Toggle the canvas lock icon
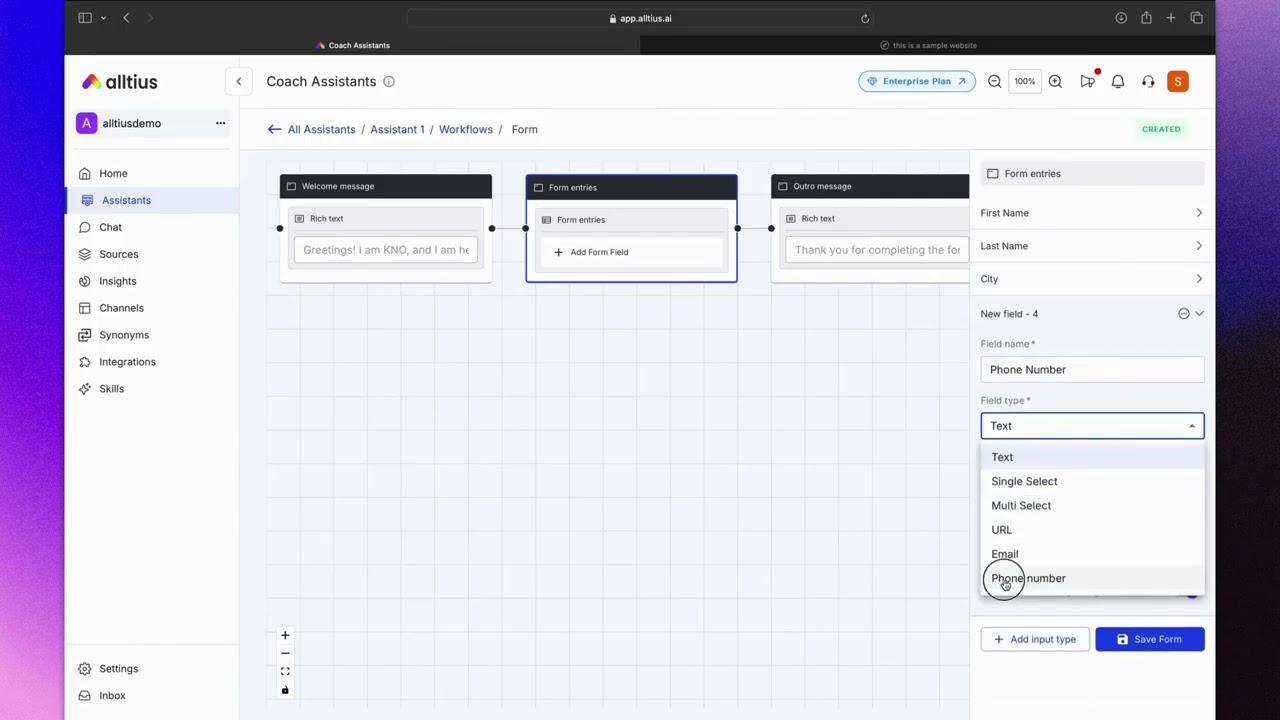 (285, 690)
